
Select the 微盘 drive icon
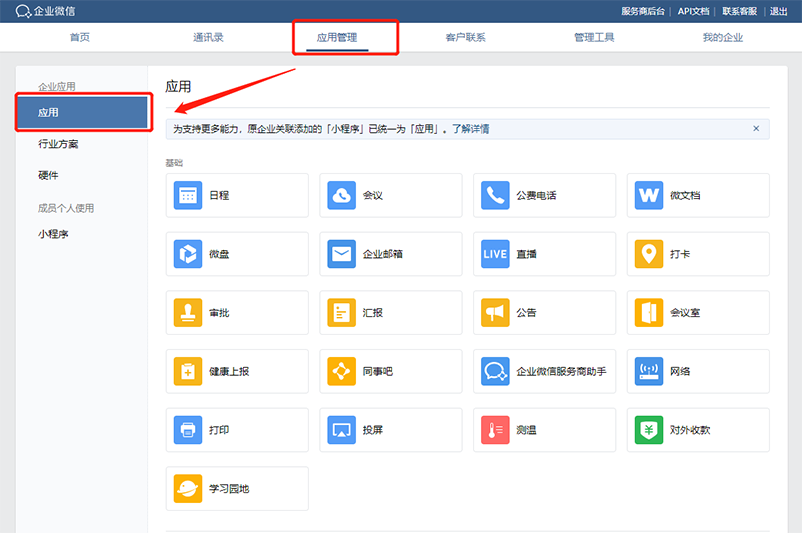click(x=188, y=254)
